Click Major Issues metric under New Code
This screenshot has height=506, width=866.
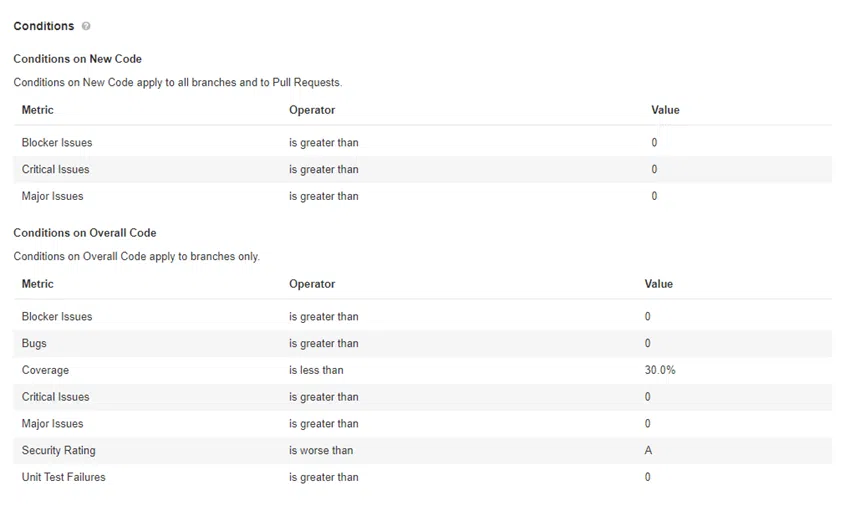click(x=53, y=197)
